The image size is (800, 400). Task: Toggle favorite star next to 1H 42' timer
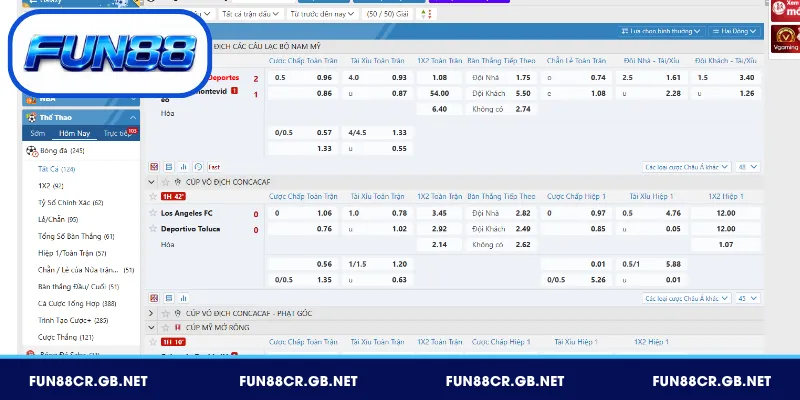pyautogui.click(x=153, y=196)
